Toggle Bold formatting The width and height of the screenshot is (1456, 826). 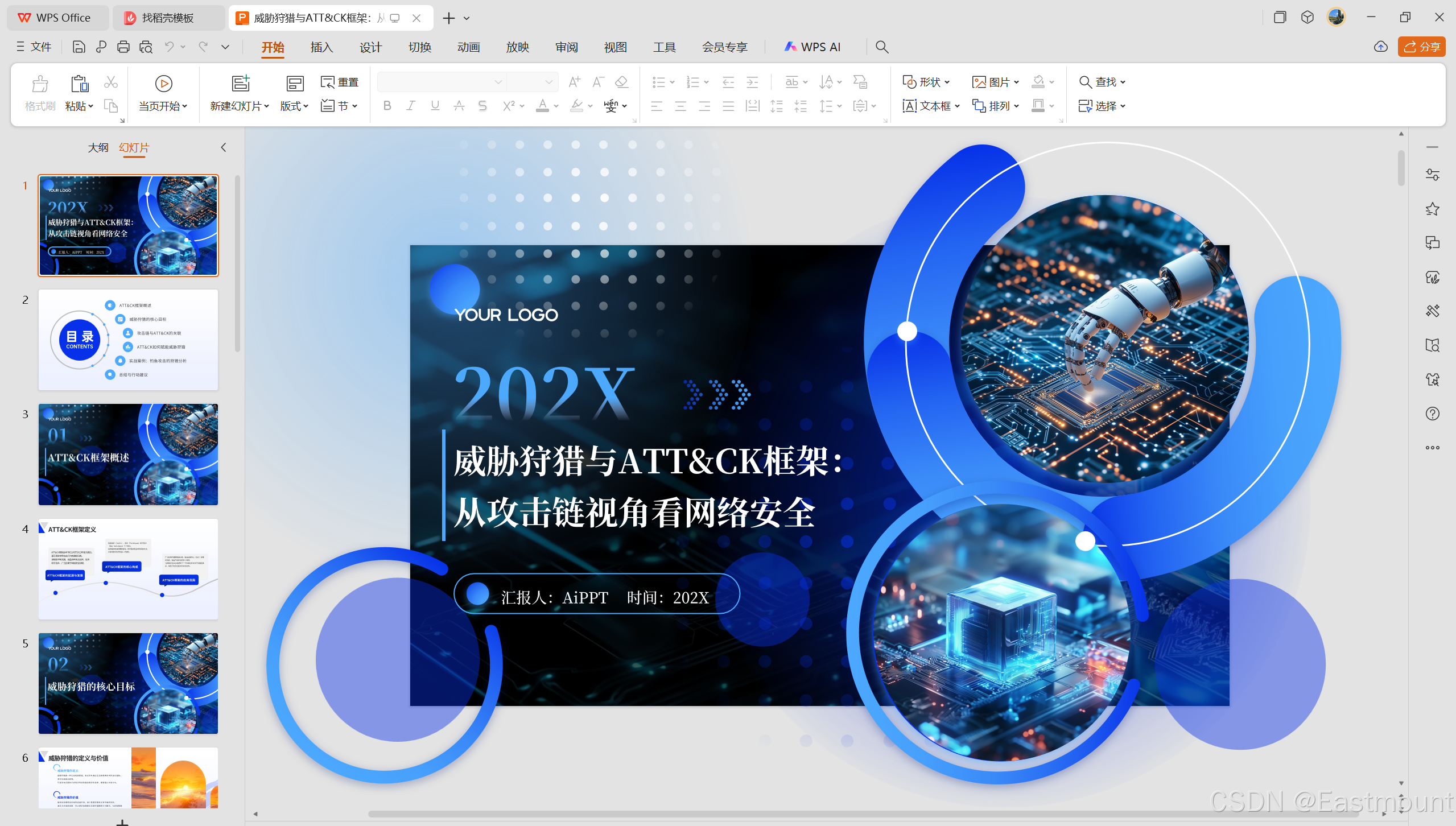tap(387, 106)
